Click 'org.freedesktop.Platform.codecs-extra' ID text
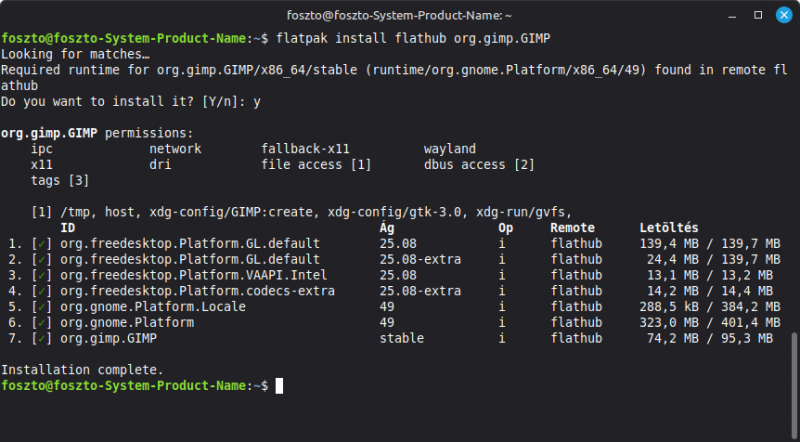This screenshot has width=800, height=442. tap(197, 291)
